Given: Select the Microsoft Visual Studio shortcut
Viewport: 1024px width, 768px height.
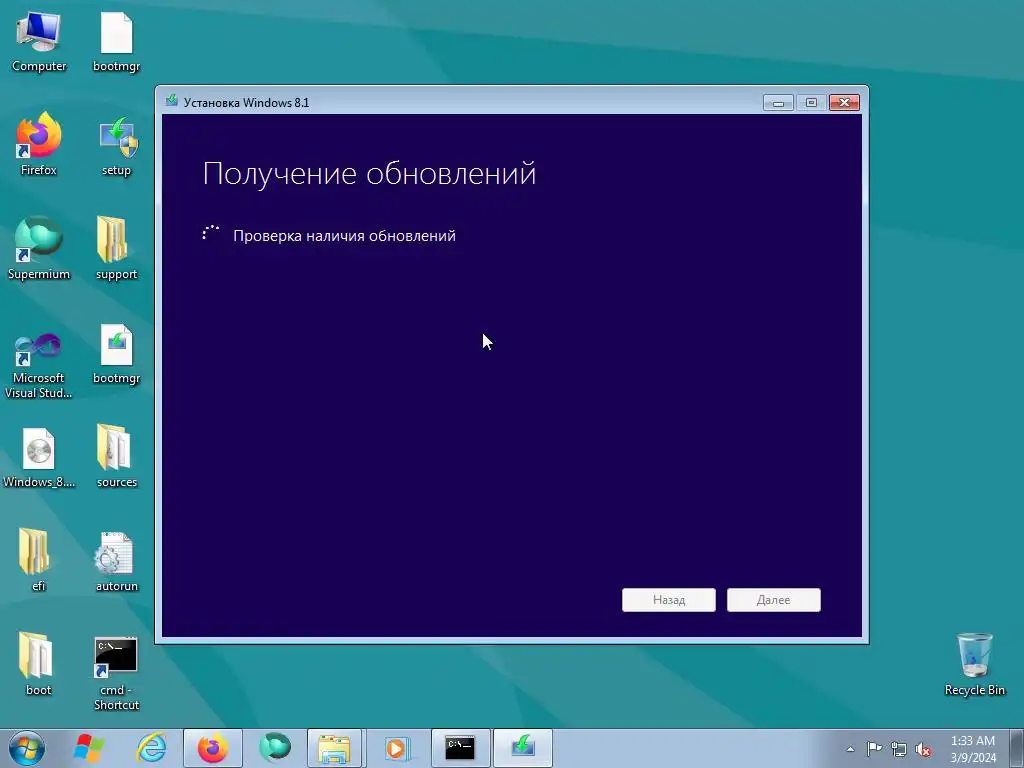Looking at the screenshot, I should [39, 365].
